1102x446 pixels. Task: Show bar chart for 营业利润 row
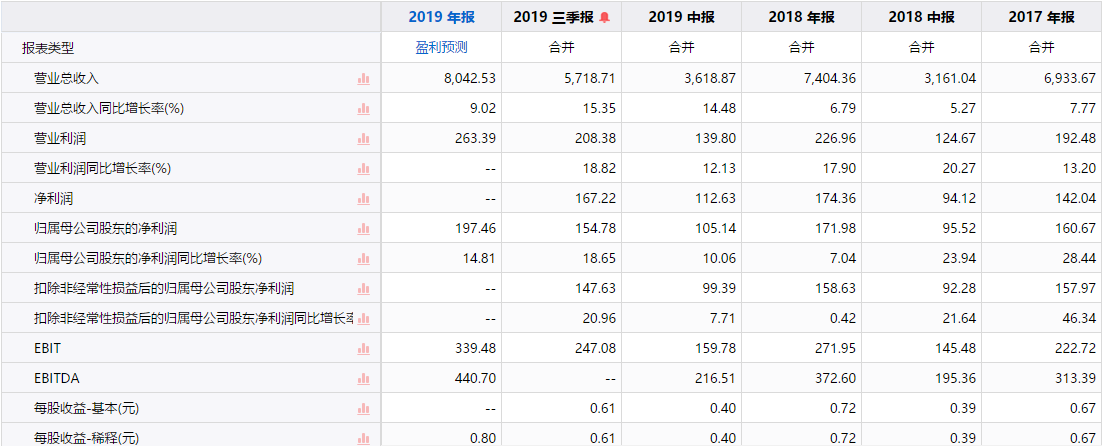(x=363, y=139)
